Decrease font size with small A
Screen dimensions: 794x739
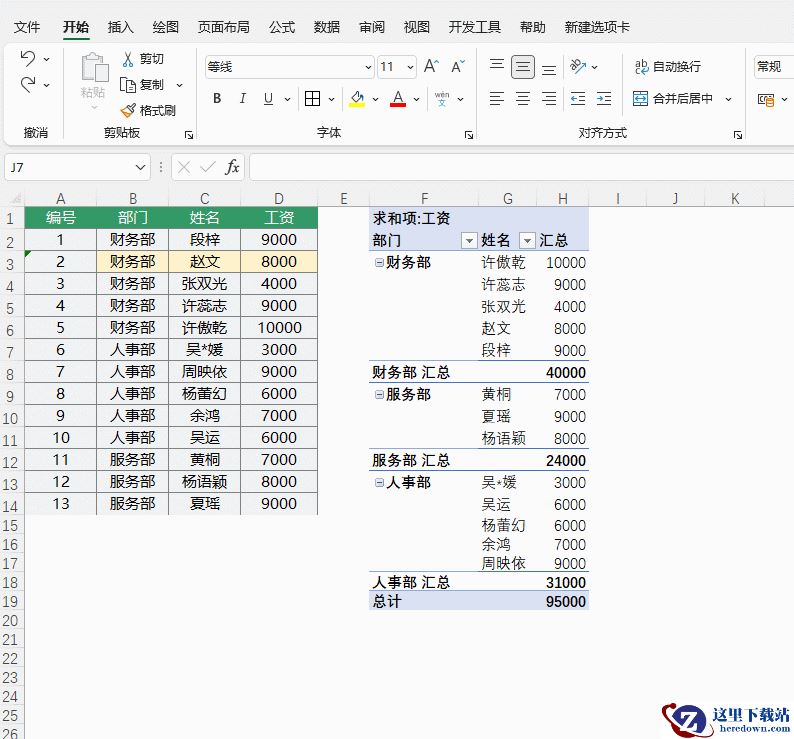click(x=458, y=66)
